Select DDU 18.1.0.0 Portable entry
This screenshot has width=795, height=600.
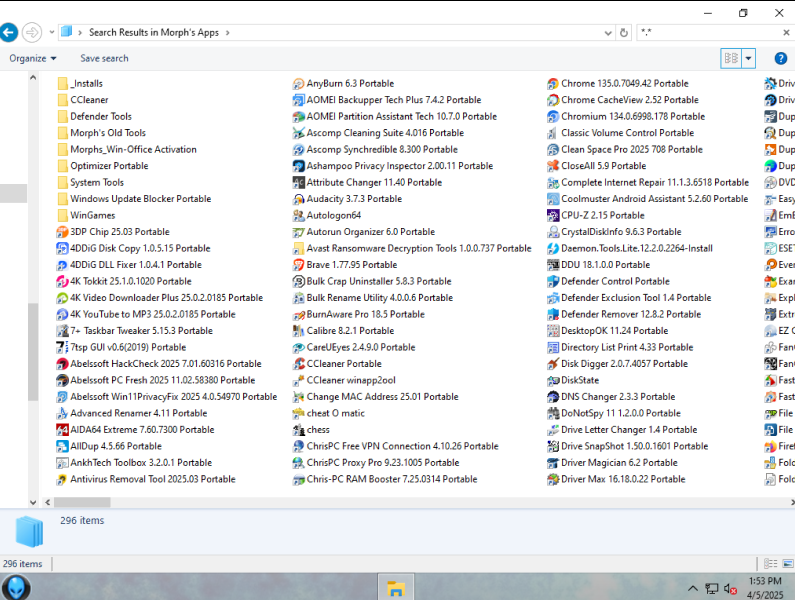(599, 265)
